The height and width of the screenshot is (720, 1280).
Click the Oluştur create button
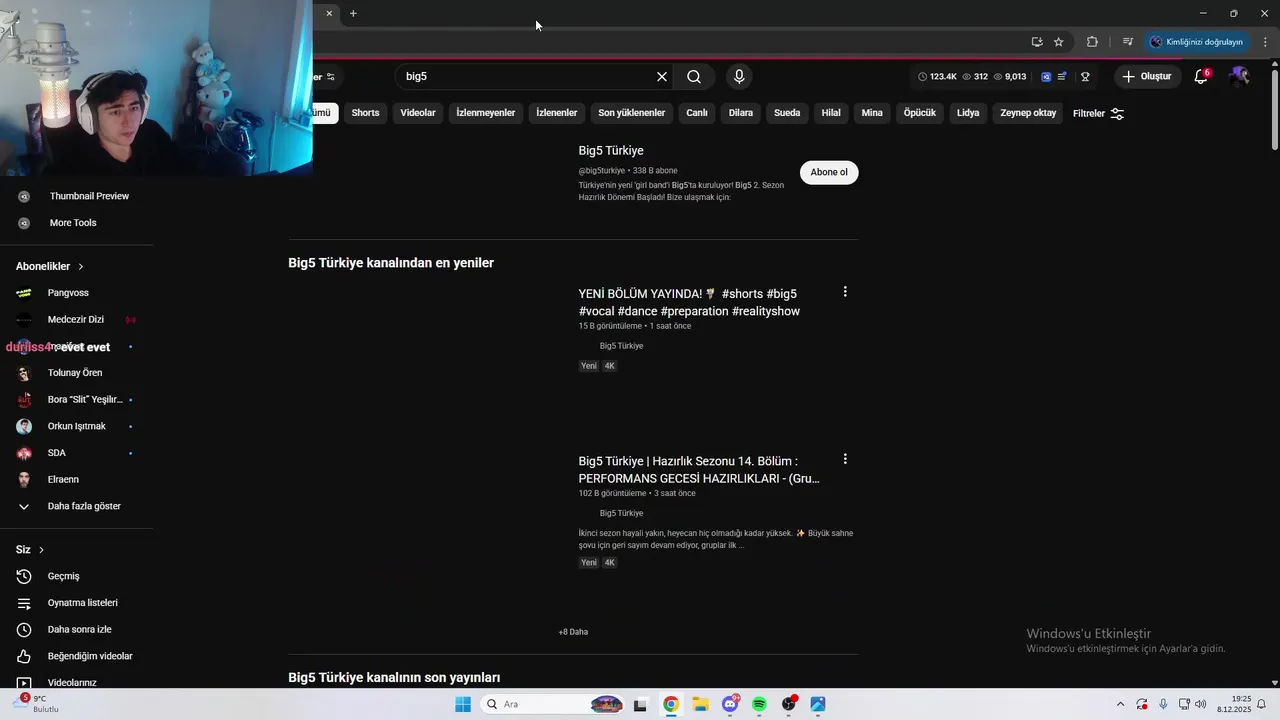click(x=1145, y=76)
